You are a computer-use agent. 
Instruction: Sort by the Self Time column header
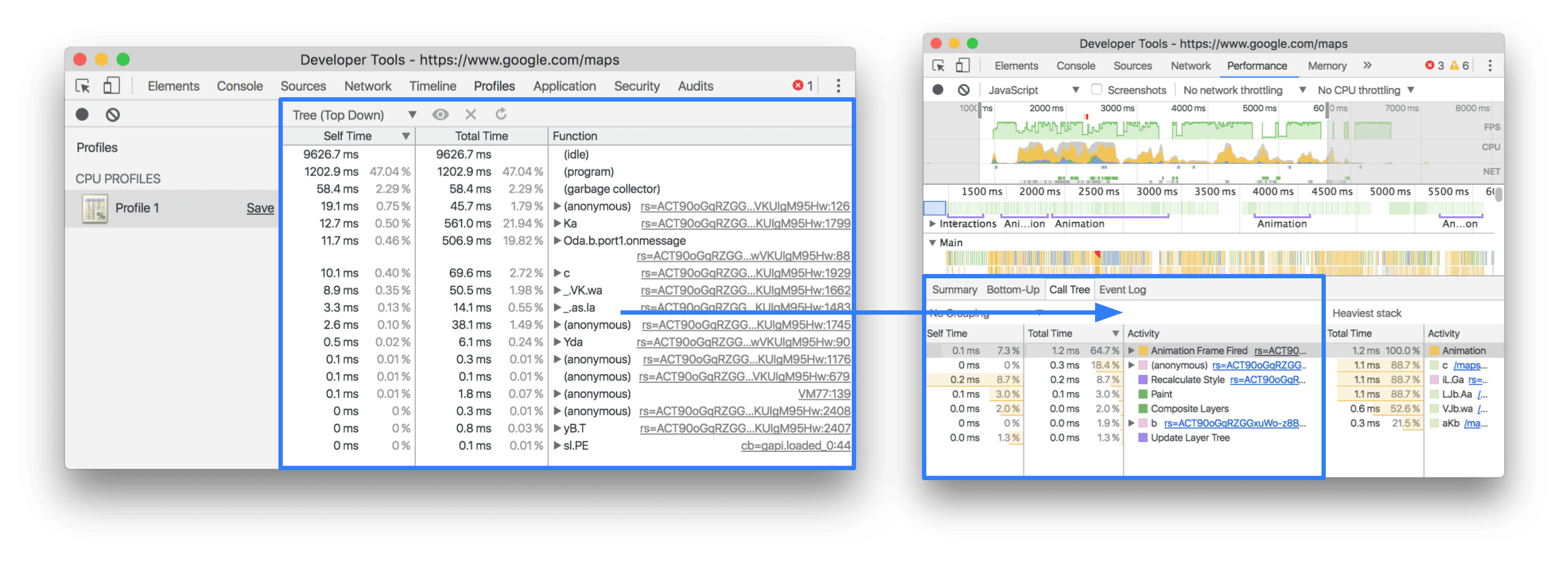coord(347,136)
